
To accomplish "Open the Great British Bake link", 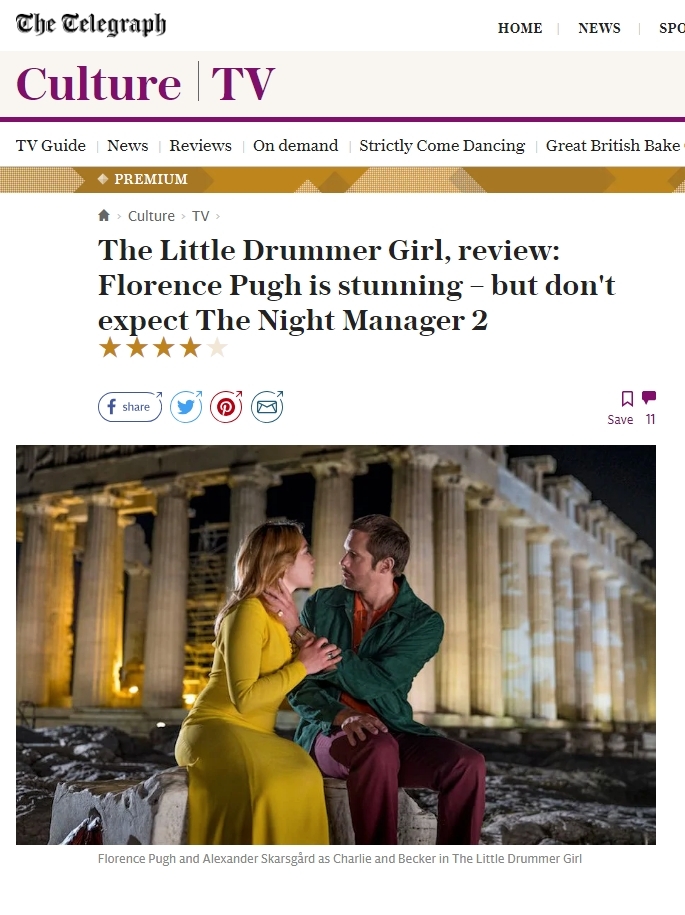I will point(615,145).
